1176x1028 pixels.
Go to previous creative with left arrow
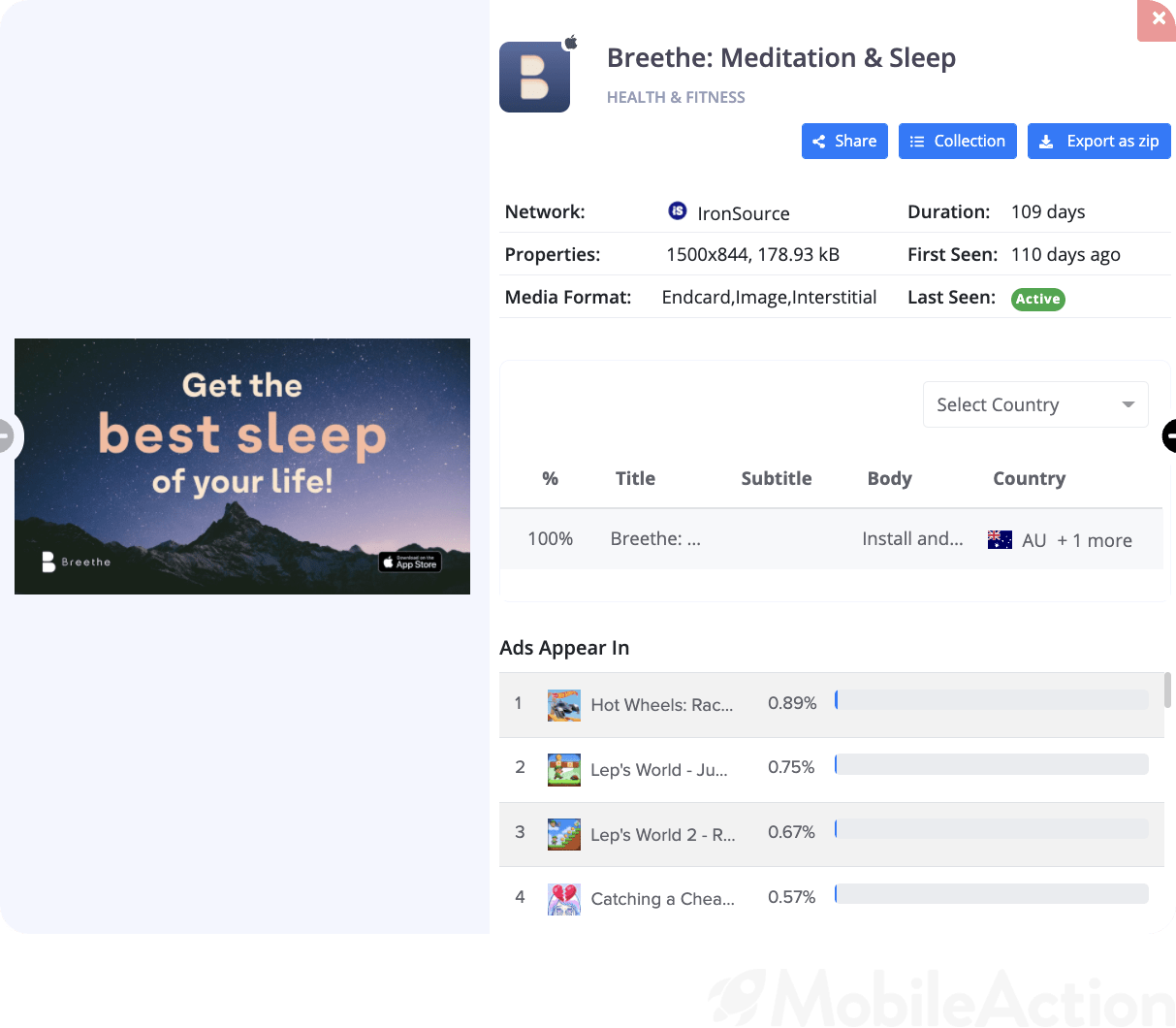point(6,436)
